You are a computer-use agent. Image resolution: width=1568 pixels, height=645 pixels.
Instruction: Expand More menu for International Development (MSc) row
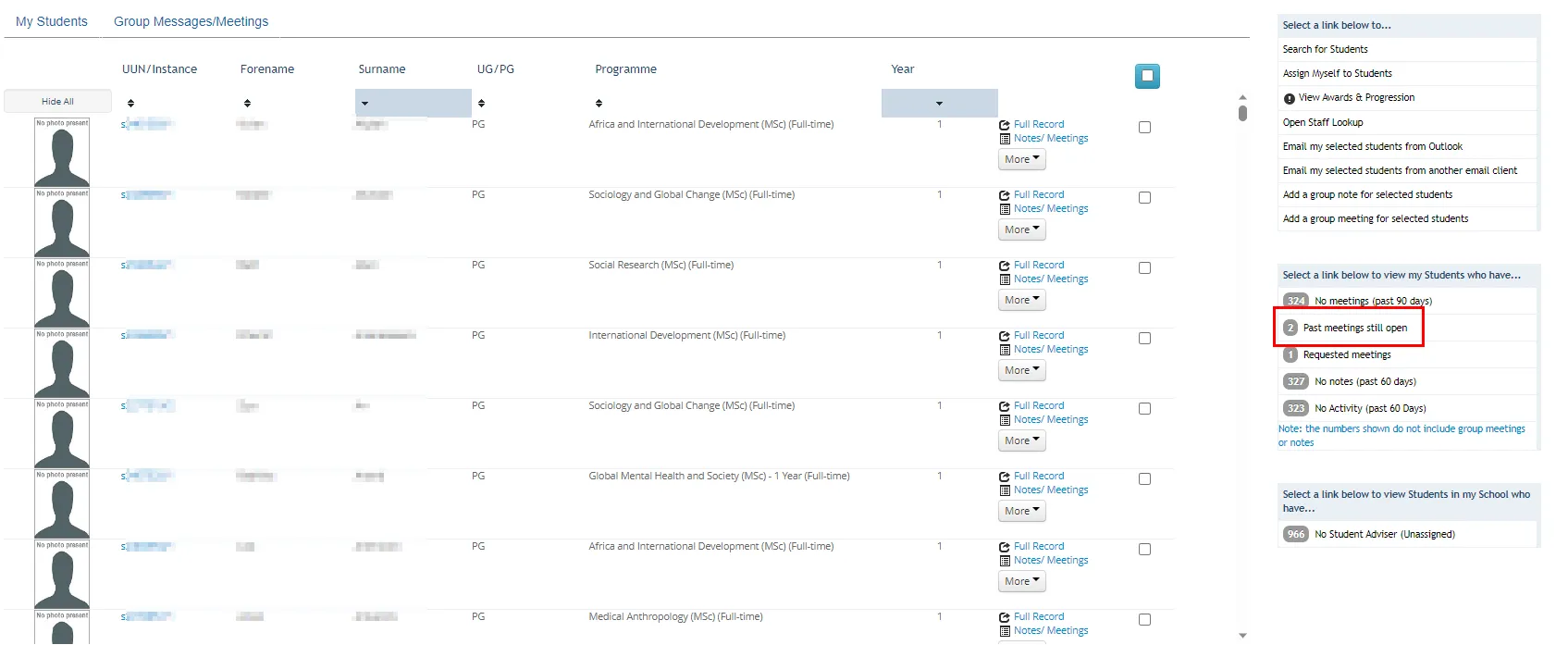click(x=1021, y=370)
